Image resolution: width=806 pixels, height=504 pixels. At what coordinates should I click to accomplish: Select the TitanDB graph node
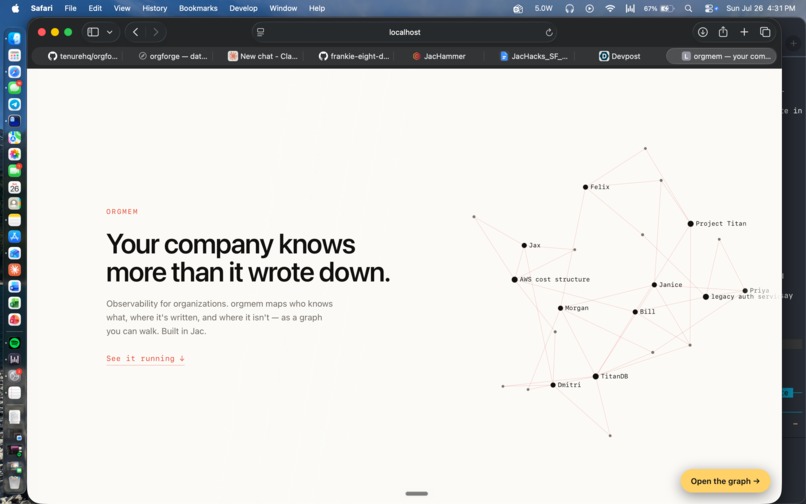click(596, 376)
